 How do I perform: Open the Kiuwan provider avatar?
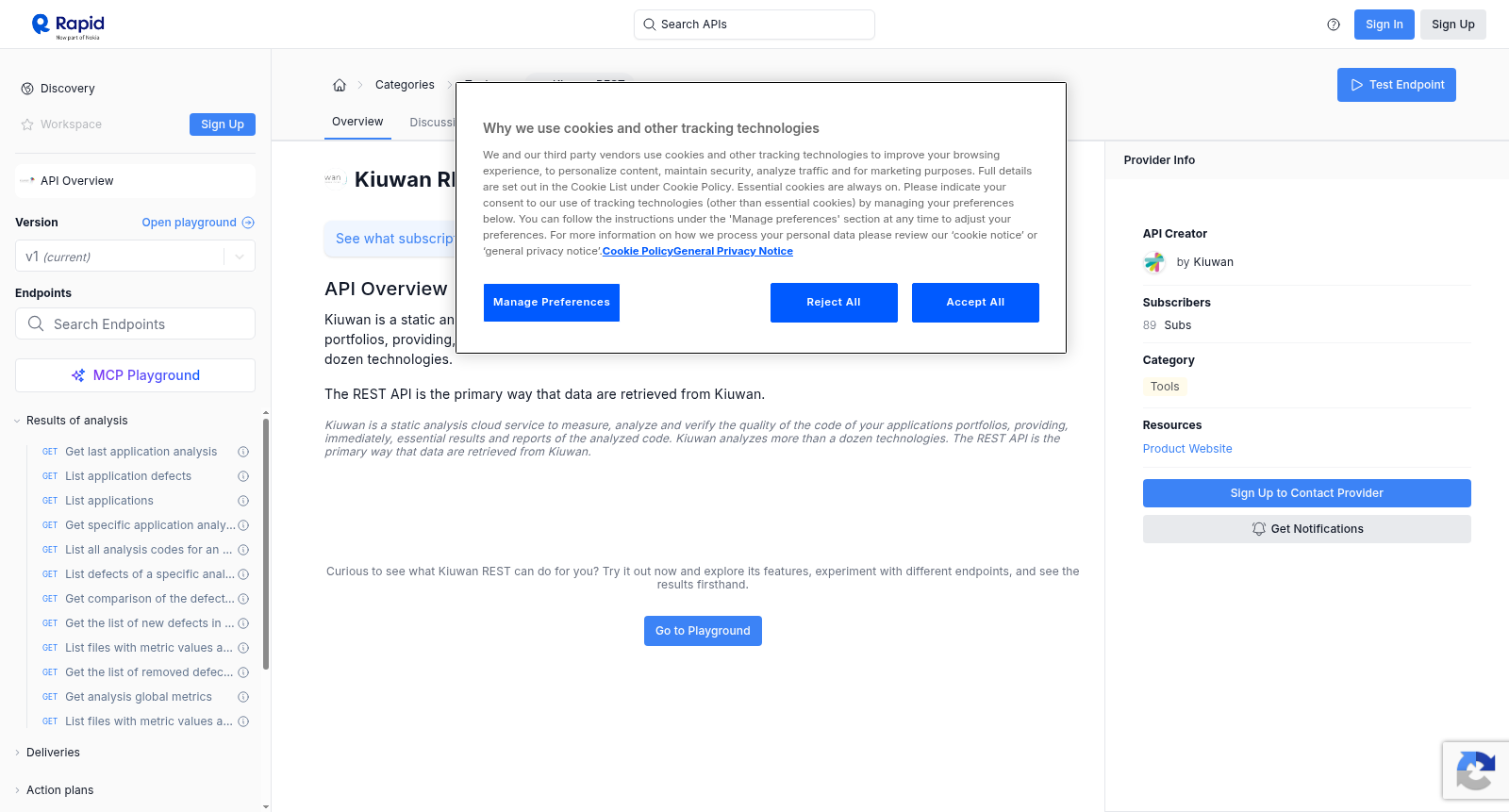[x=1154, y=262]
